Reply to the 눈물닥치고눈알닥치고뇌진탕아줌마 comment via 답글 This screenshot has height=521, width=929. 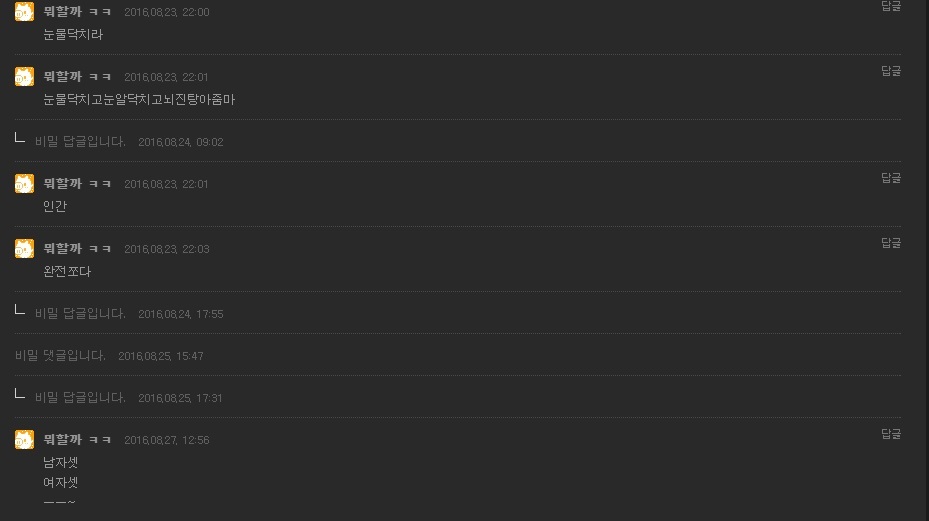click(890, 71)
